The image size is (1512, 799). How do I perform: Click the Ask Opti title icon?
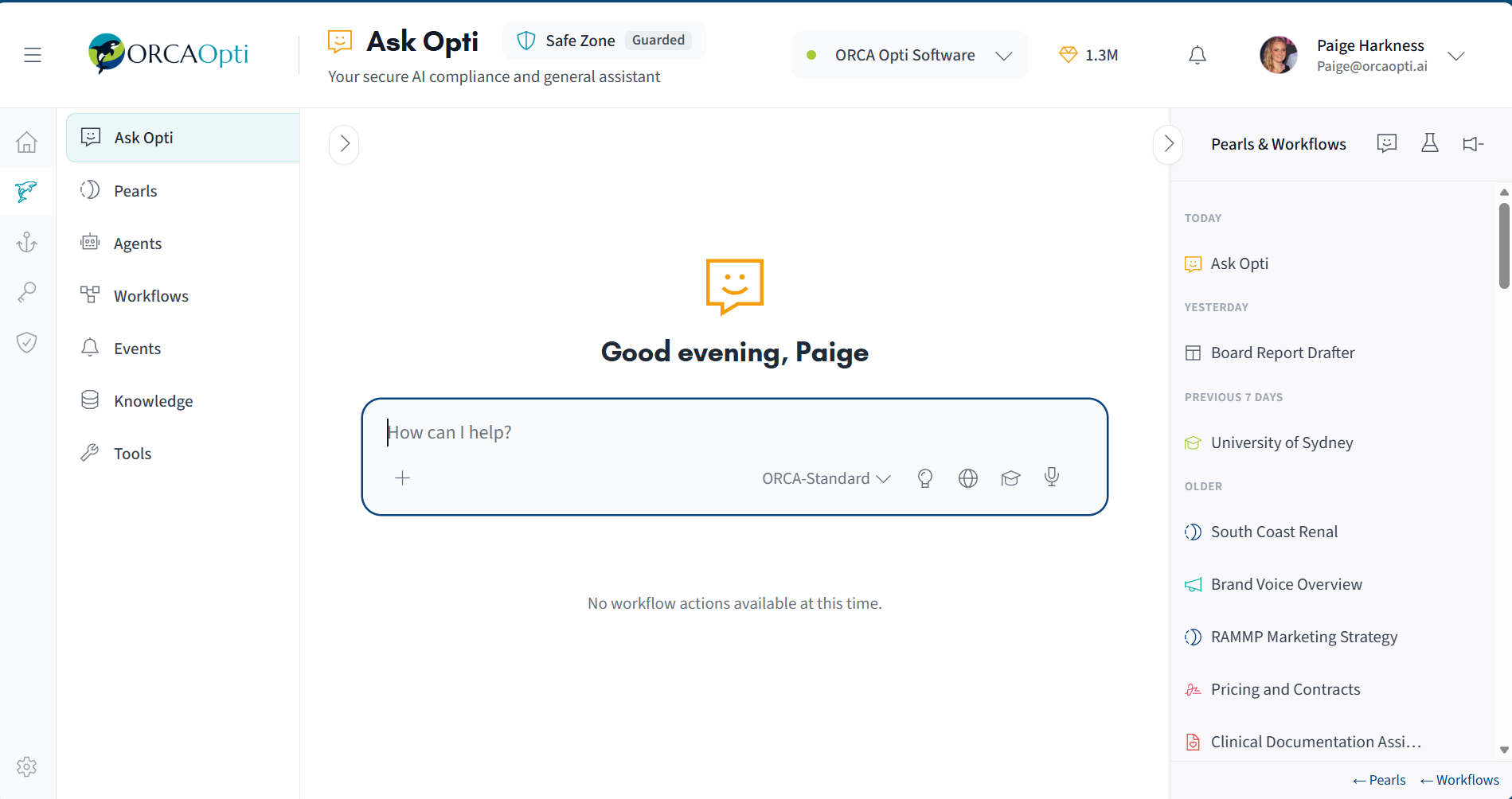340,41
